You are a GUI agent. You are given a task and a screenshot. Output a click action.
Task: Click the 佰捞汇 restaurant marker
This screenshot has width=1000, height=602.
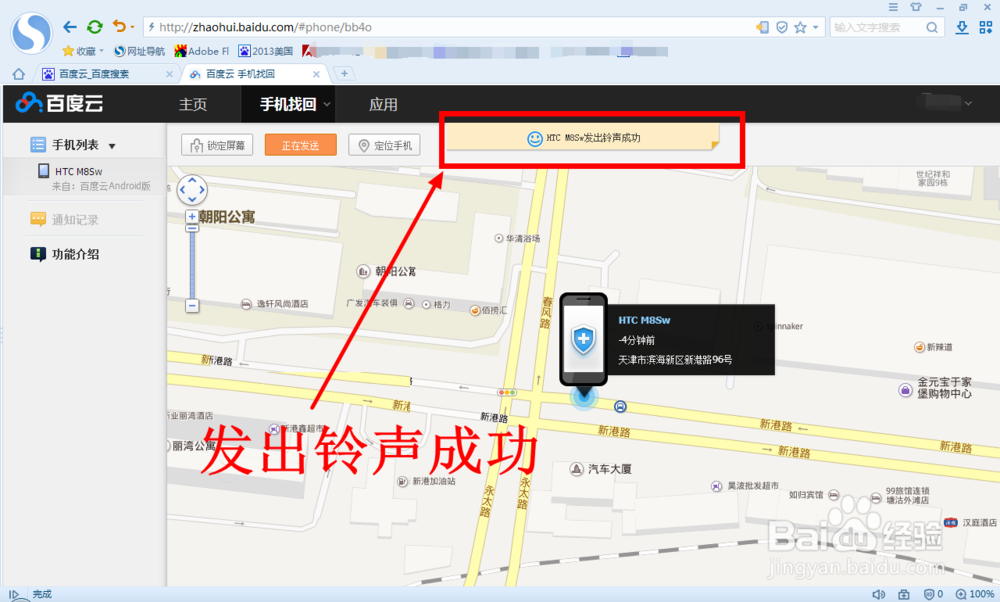[475, 311]
